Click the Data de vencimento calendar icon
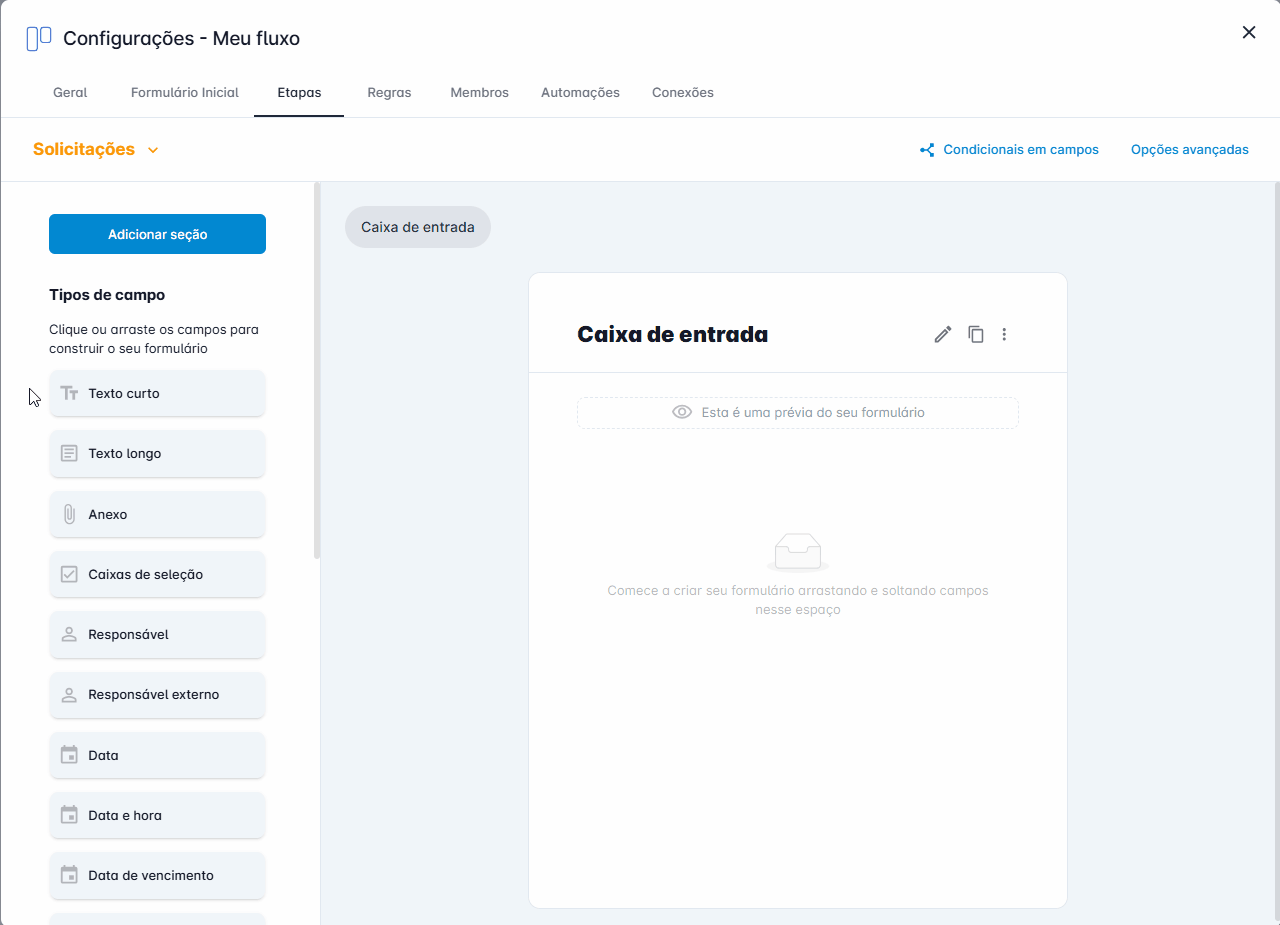This screenshot has width=1280, height=925. point(69,875)
